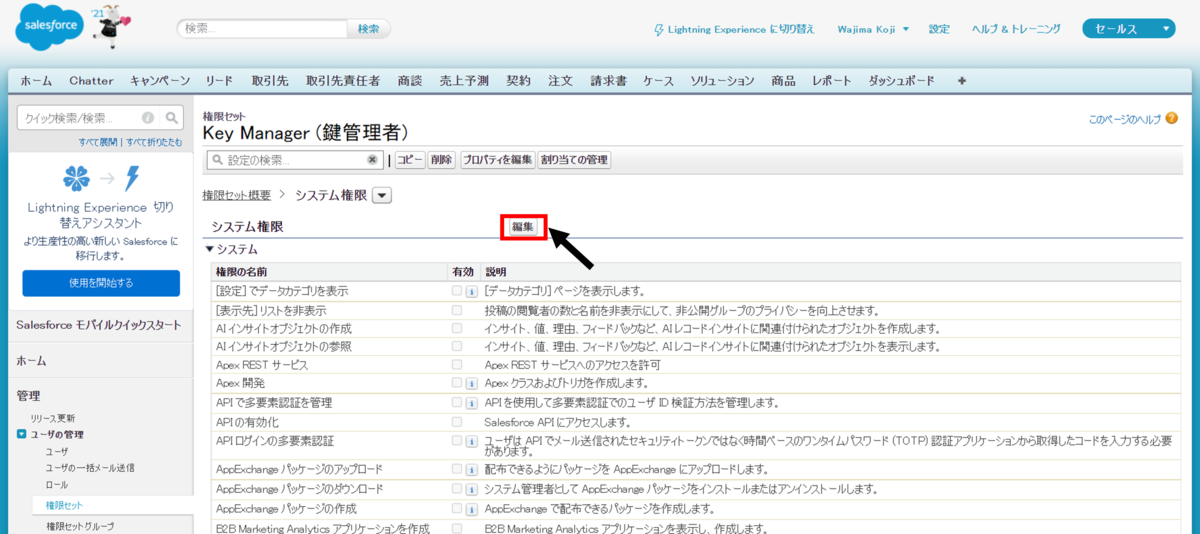Screen dimensions: 1200x534
Task: Collapse the システム section triangle
Action: tap(209, 249)
